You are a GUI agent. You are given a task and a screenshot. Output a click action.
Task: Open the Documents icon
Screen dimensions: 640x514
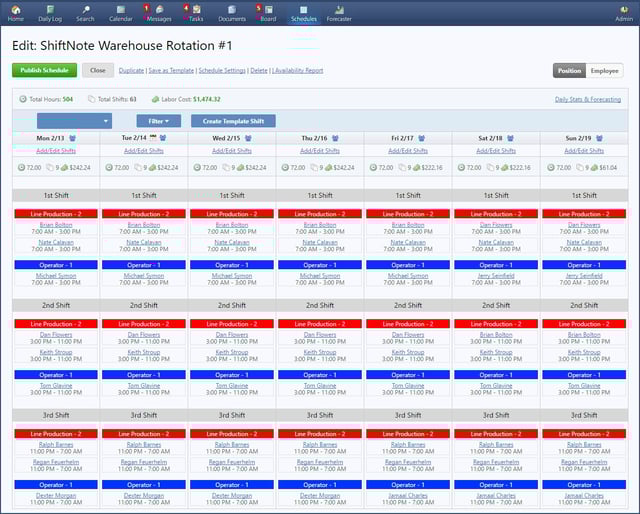pos(232,10)
